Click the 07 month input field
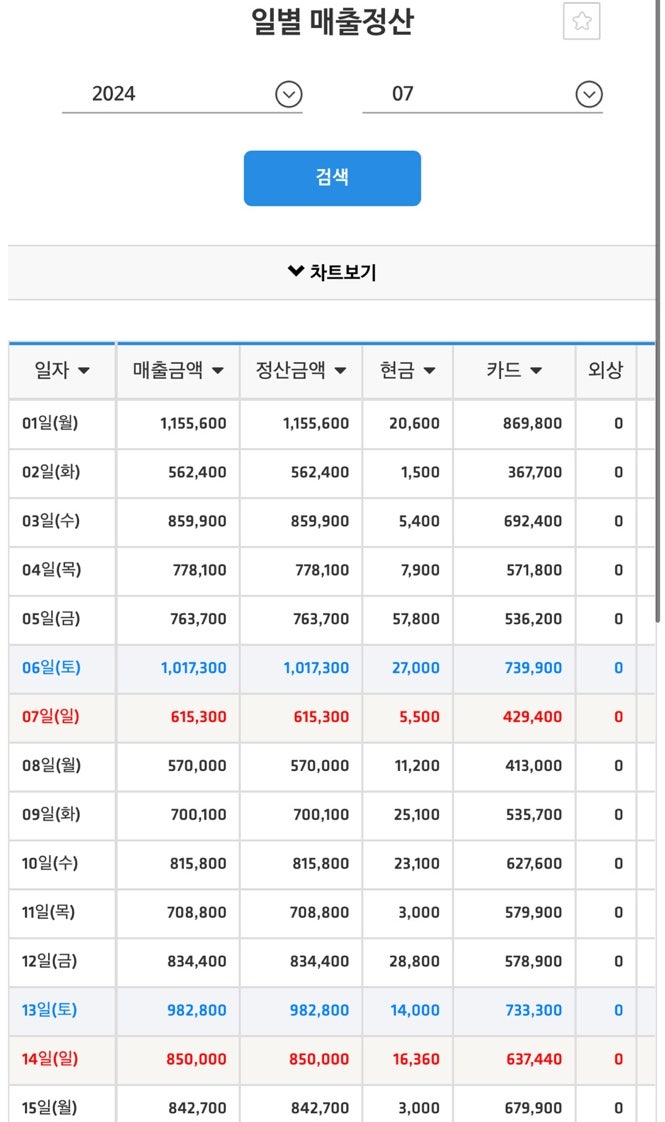This screenshot has width=665, height=1122. point(465,95)
